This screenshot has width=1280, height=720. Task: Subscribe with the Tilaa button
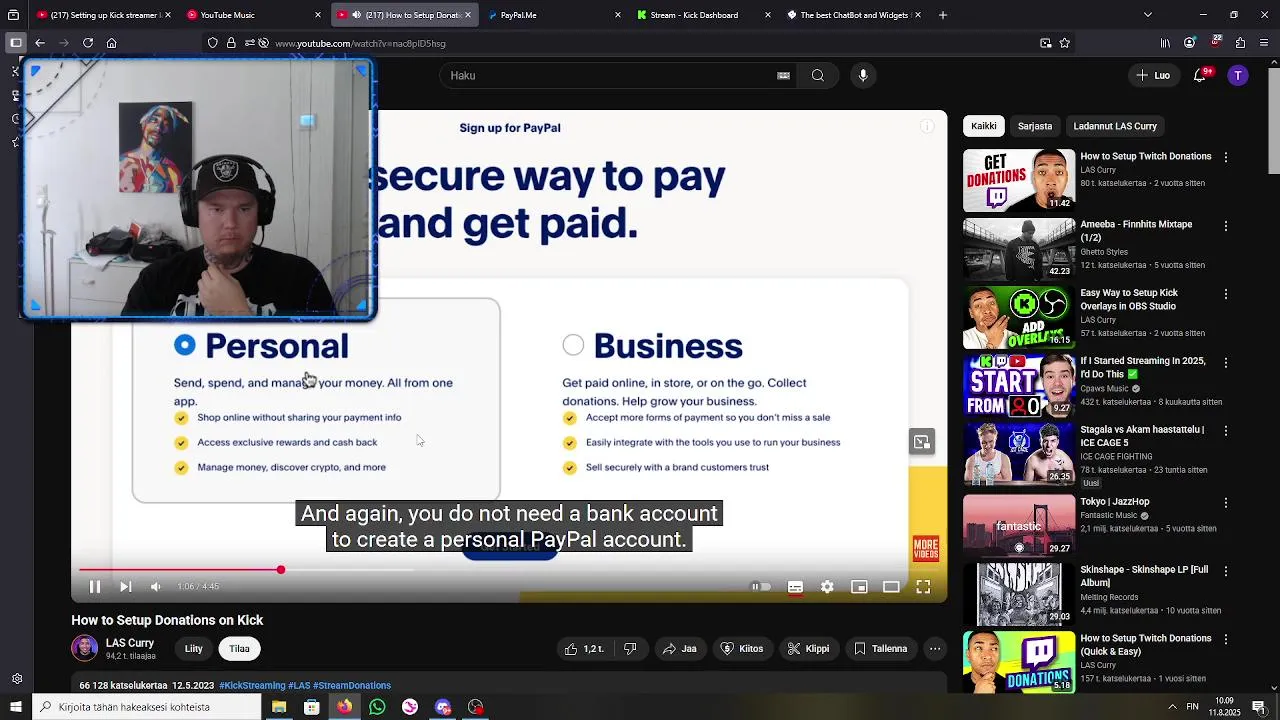pyautogui.click(x=239, y=649)
